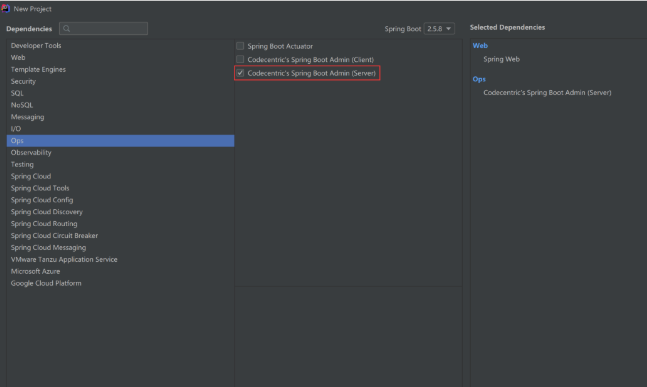Choose the Security category
Viewport: 647px width, 387px height.
120,81
